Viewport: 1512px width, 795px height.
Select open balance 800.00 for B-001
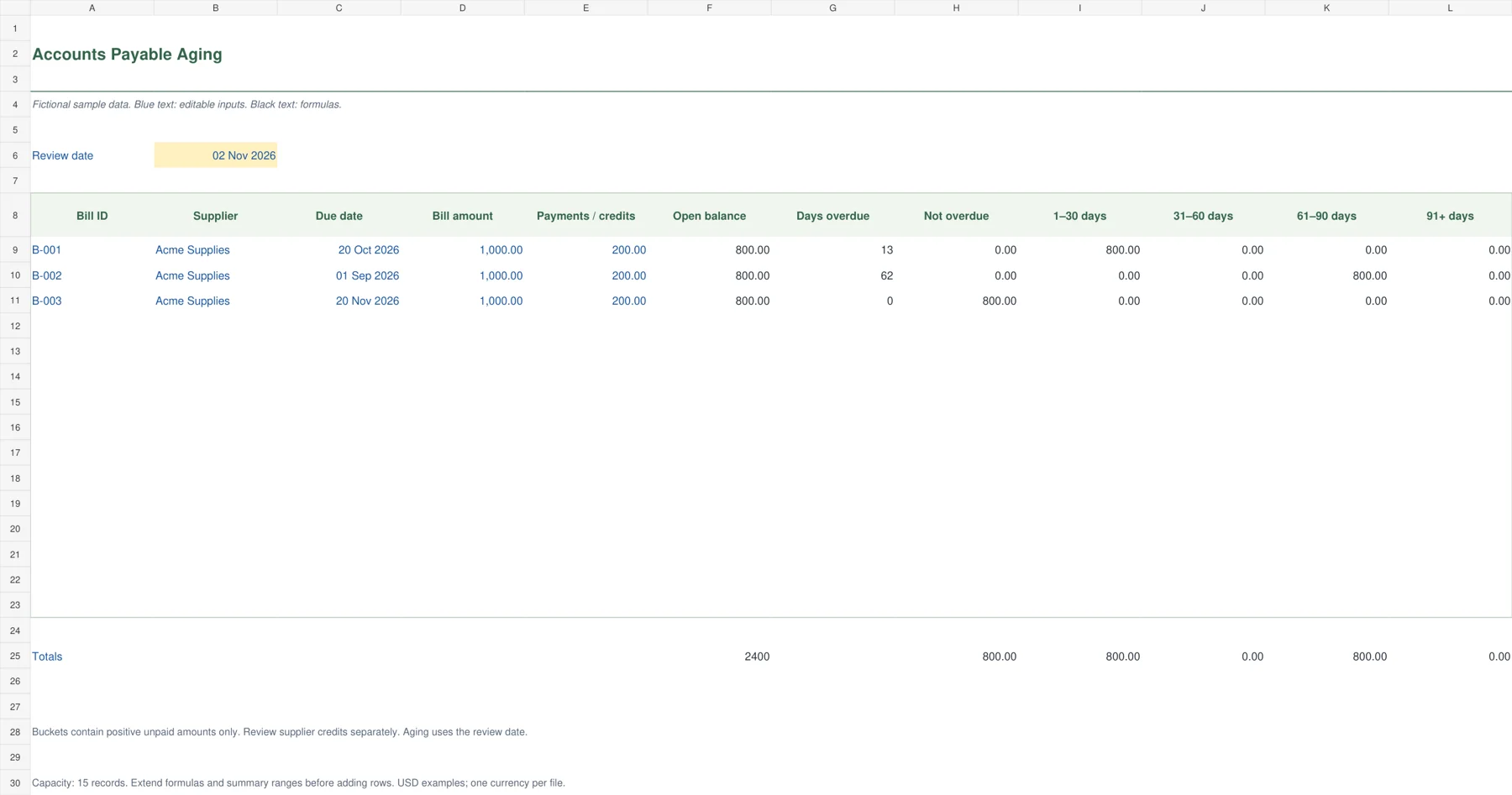pos(709,250)
